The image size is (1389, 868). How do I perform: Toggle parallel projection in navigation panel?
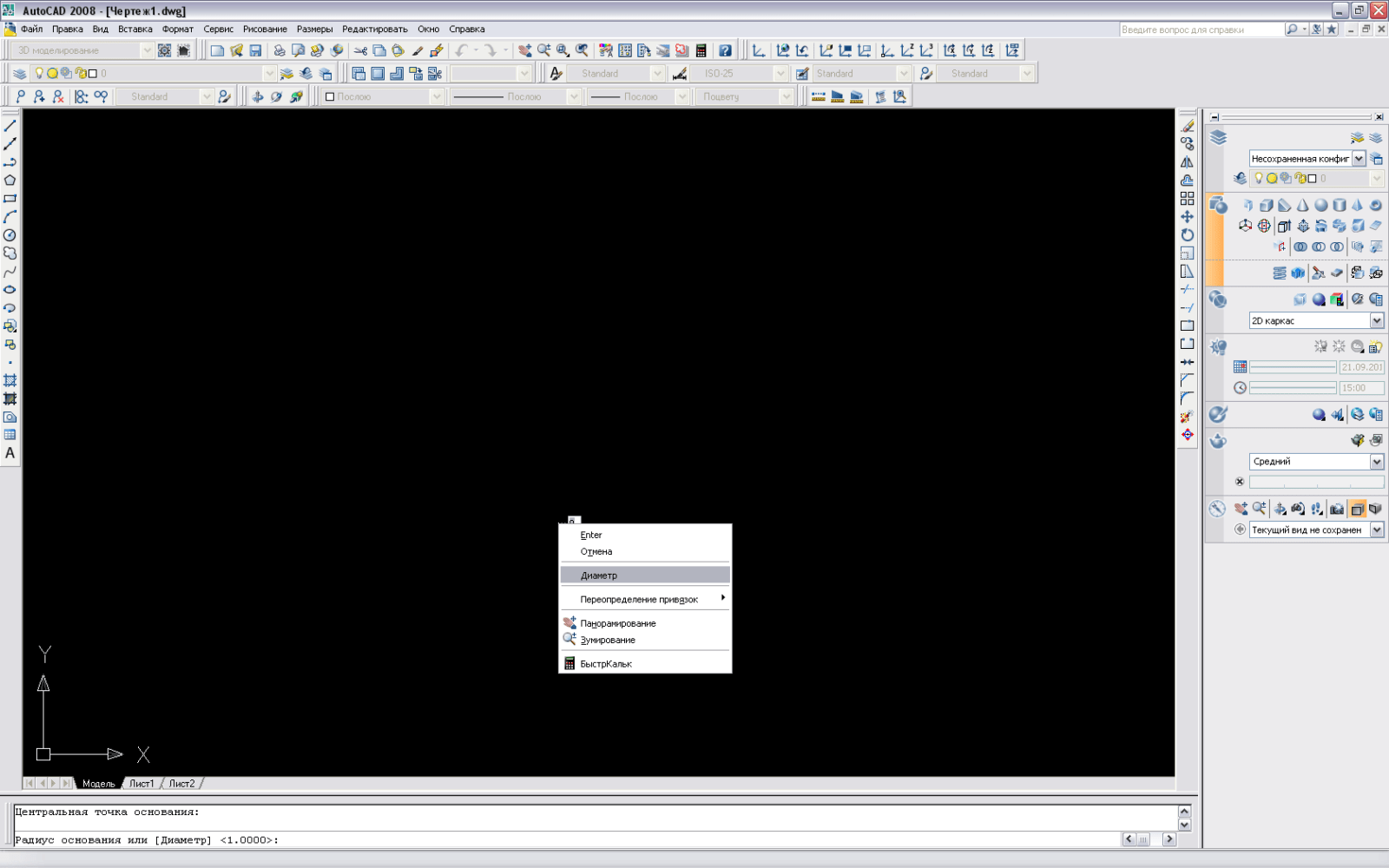[1357, 510]
